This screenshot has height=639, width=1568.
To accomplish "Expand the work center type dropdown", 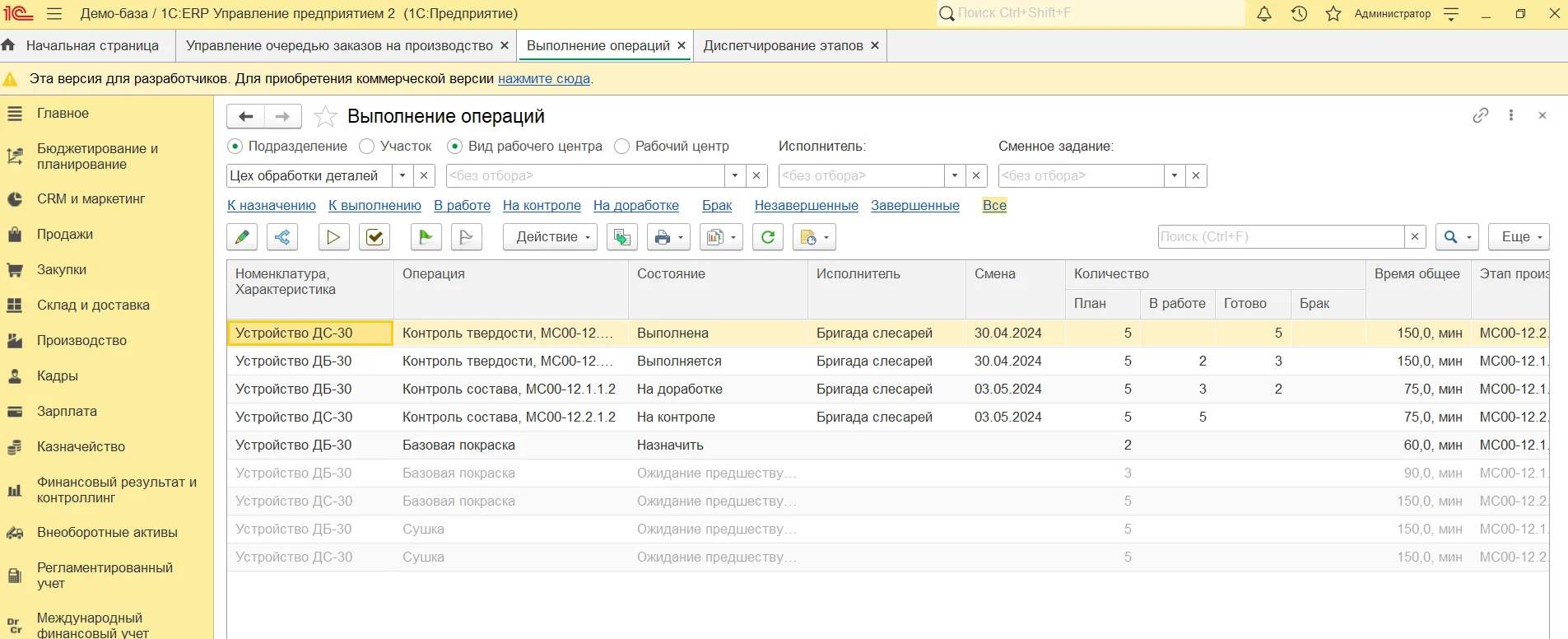I will pyautogui.click(x=735, y=175).
